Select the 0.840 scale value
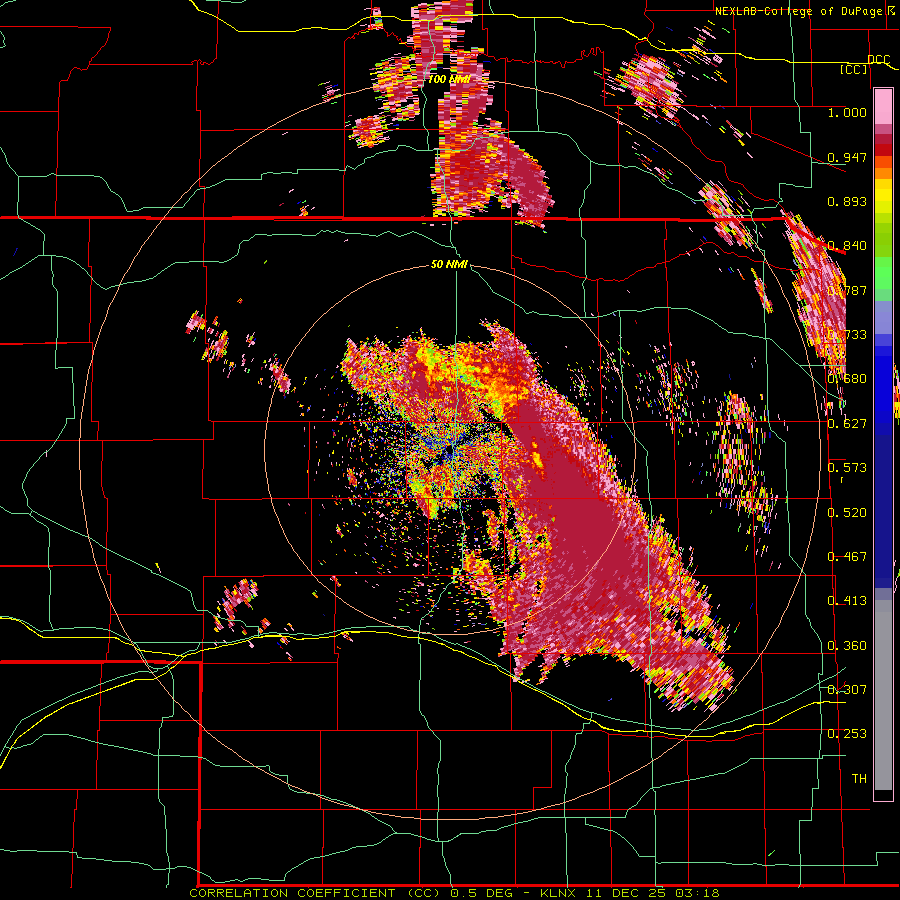 click(847, 246)
